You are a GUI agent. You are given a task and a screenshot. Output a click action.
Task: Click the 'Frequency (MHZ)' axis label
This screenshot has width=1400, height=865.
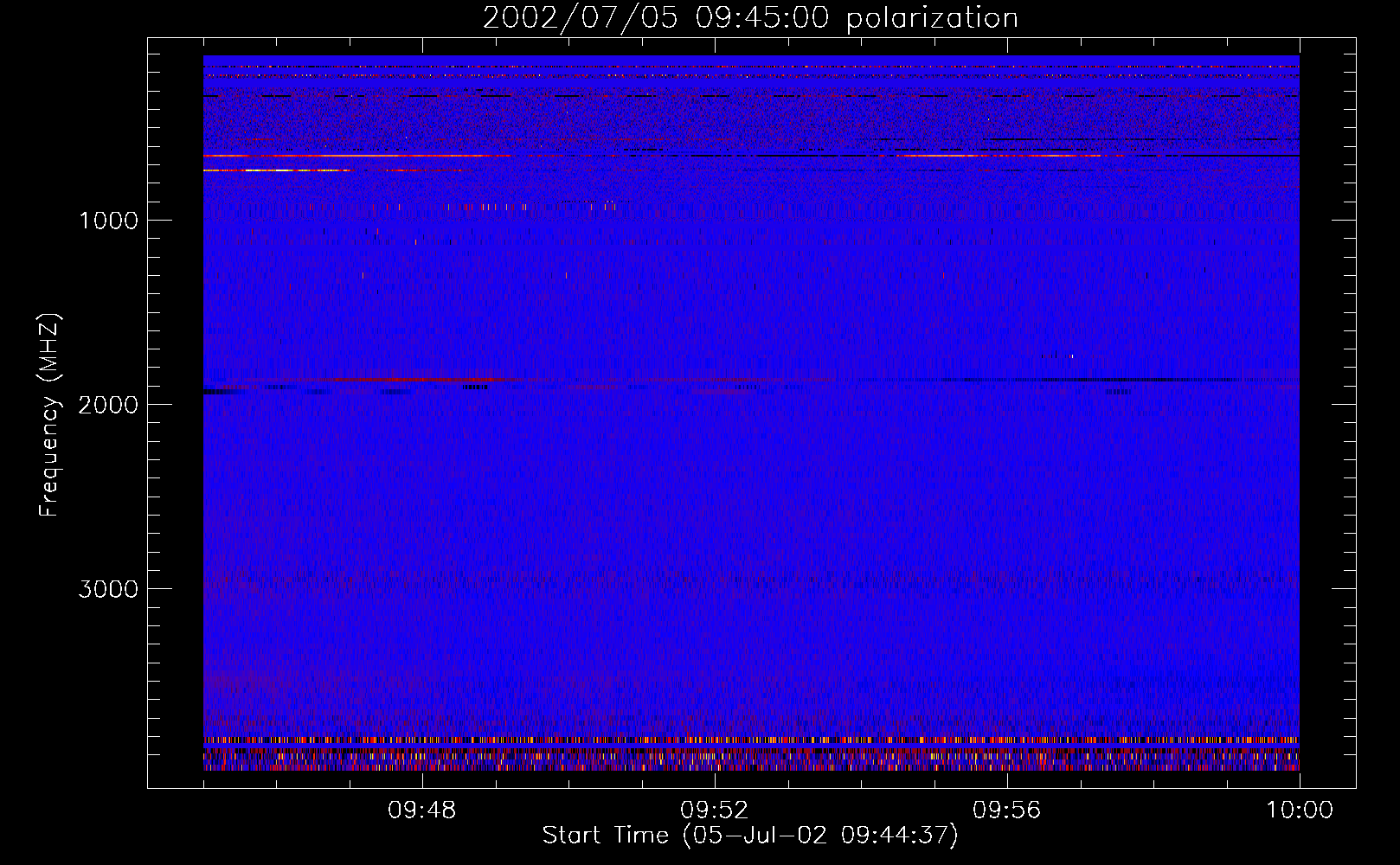pos(50,415)
